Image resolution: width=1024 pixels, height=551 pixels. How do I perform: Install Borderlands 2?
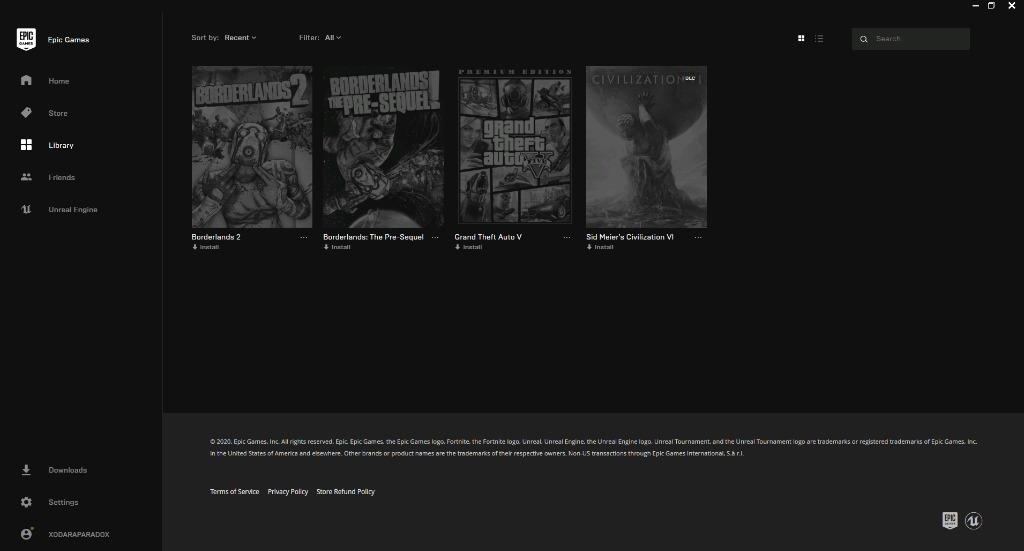206,247
